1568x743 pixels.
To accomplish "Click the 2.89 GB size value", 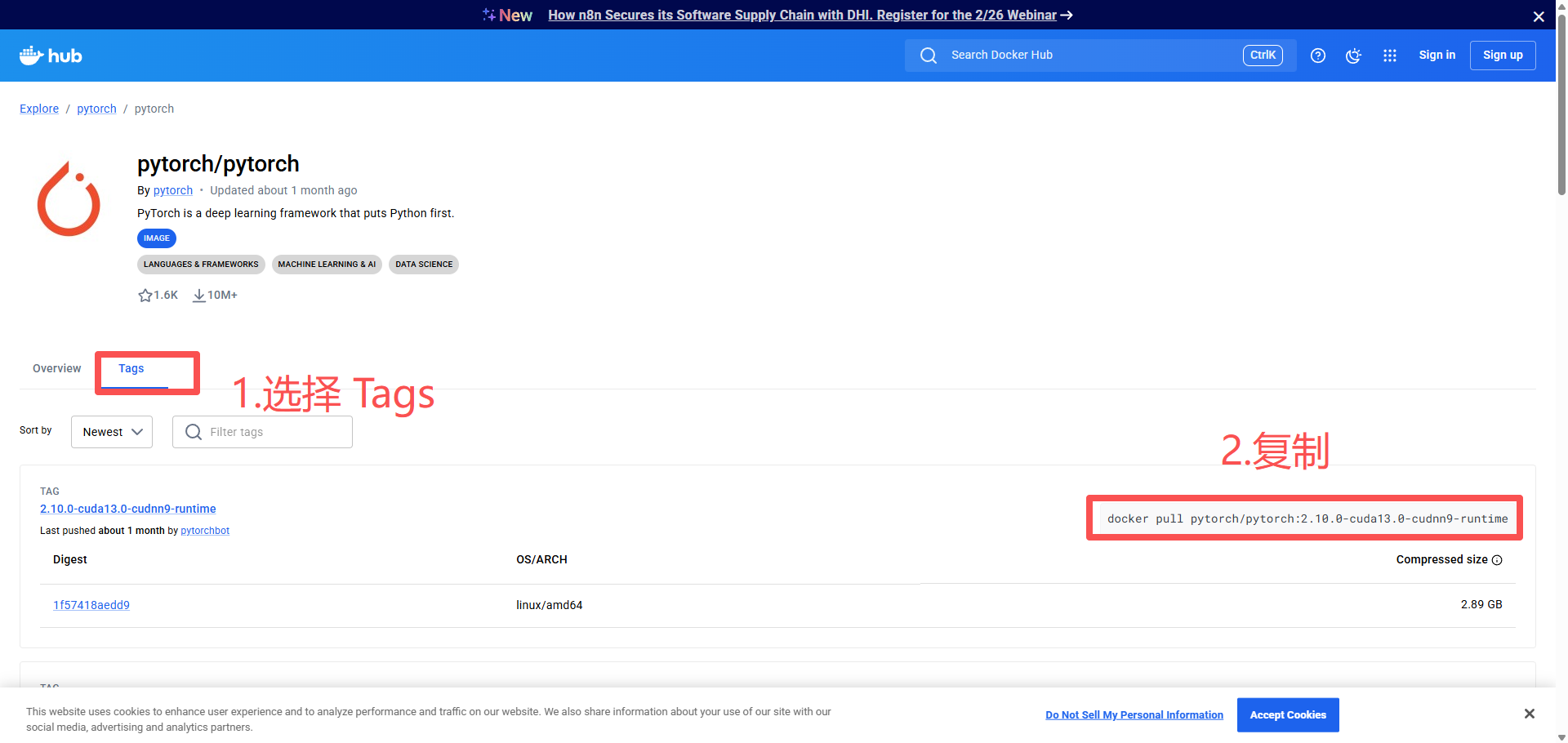I will 1481,605.
